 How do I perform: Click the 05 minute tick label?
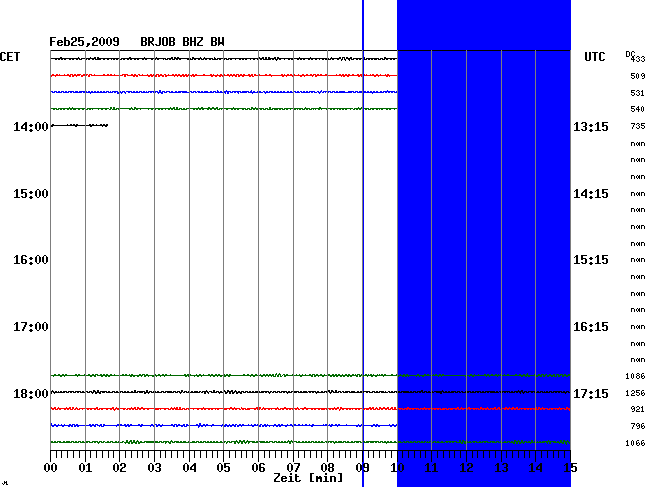(x=223, y=468)
